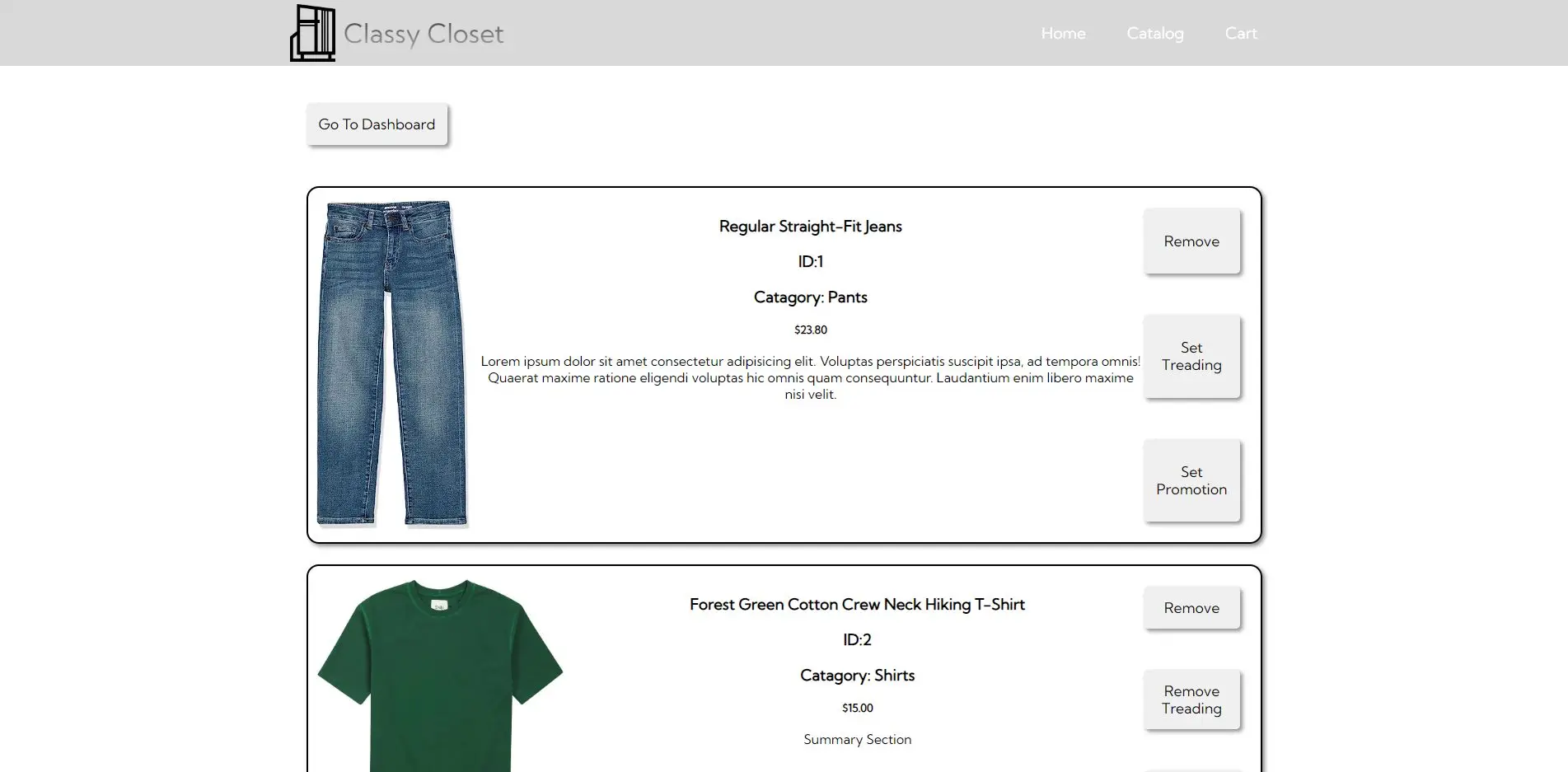
Task: Click Remove Treading for the T-Shirt
Action: 1191,699
